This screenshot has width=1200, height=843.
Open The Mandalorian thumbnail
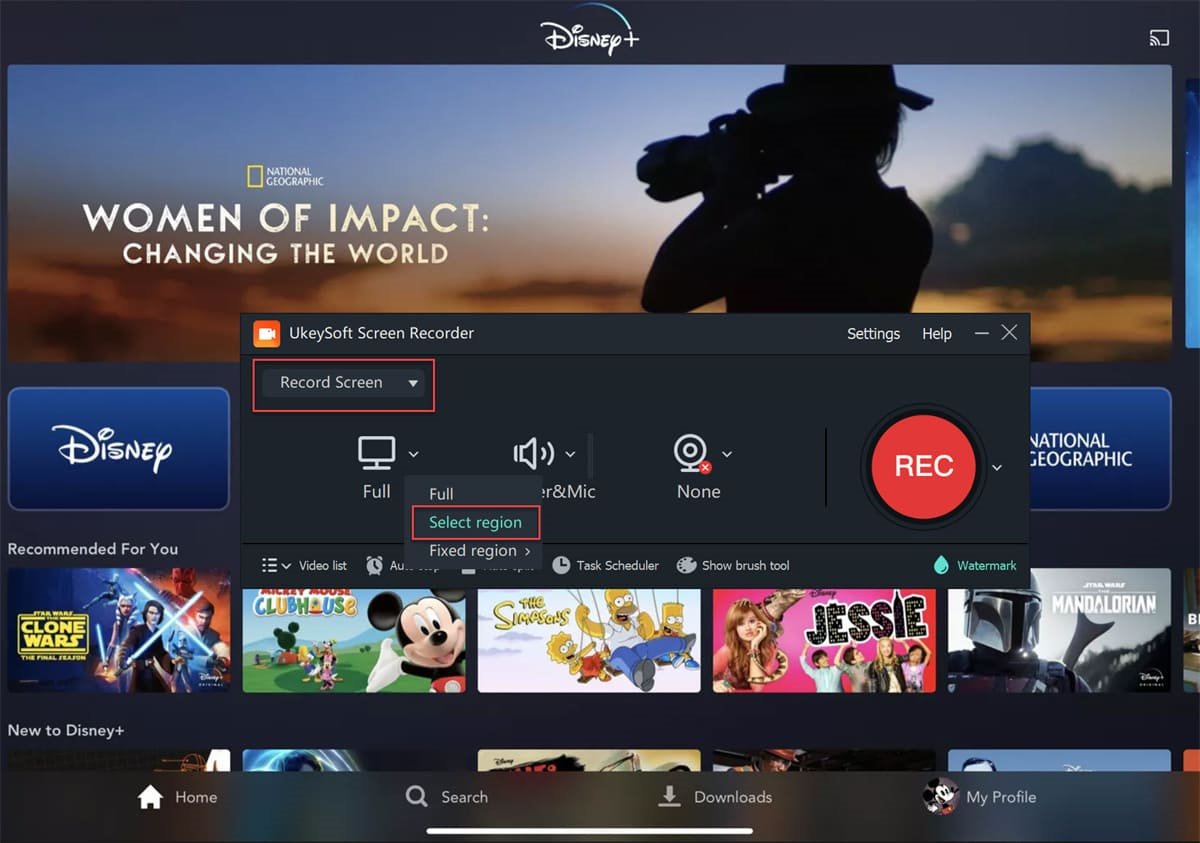coord(1059,630)
